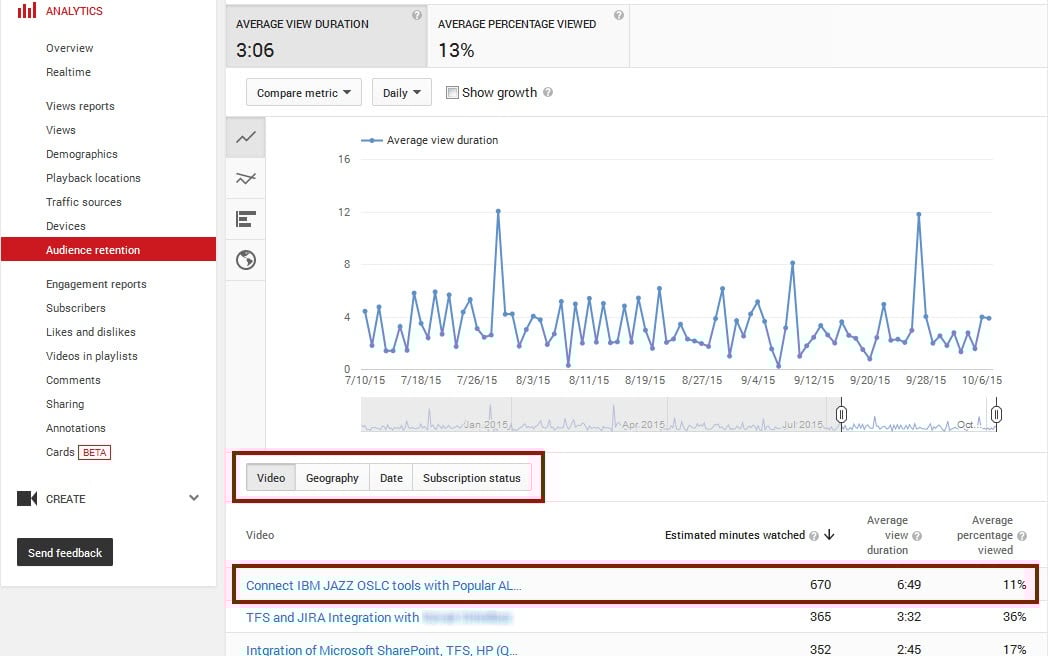The width and height of the screenshot is (1048, 656).
Task: Click help icon for Average percentage viewed column
Action: point(1022,536)
